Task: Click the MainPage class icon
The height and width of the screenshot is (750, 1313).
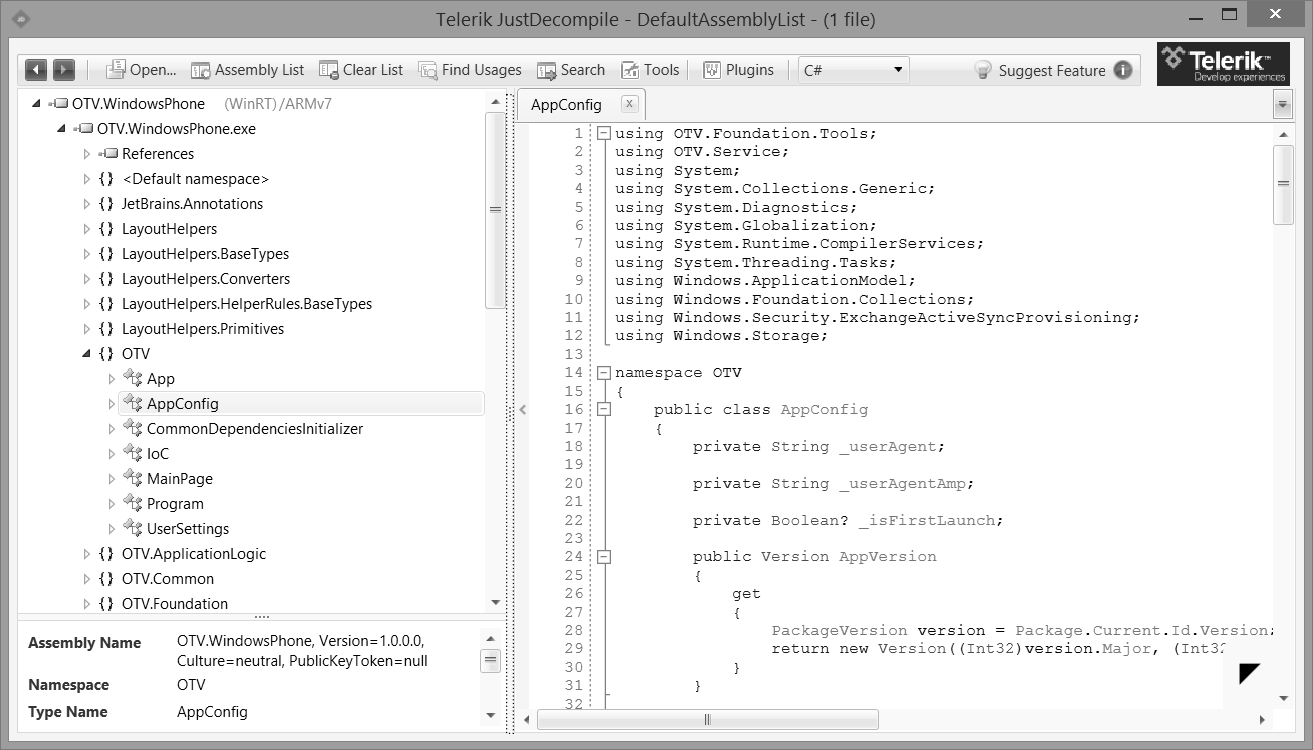Action: pos(132,478)
